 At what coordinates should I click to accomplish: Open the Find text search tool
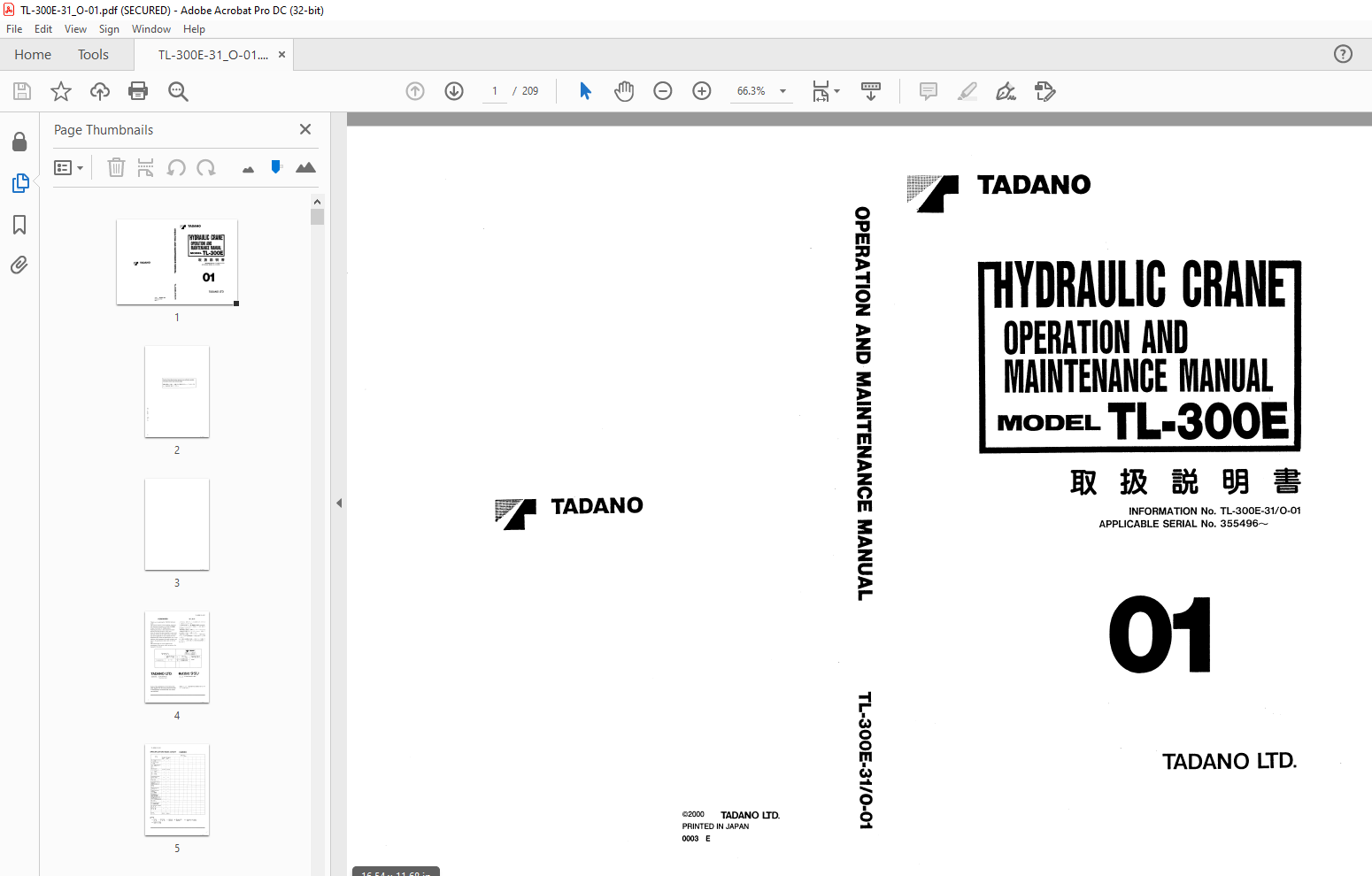point(178,91)
